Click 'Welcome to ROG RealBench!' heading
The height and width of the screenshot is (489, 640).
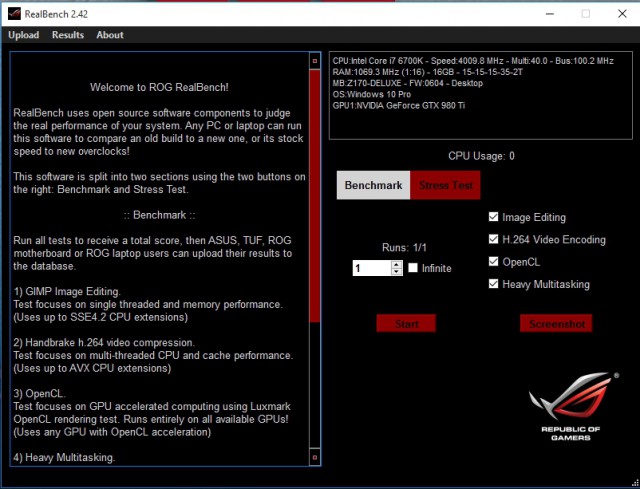point(159,87)
